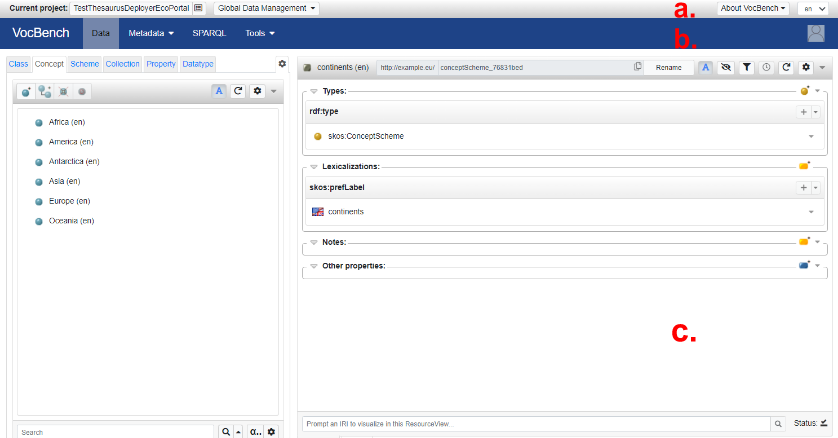The height and width of the screenshot is (438, 838).
Task: Switch to the Datatype tab
Action: pos(198,64)
